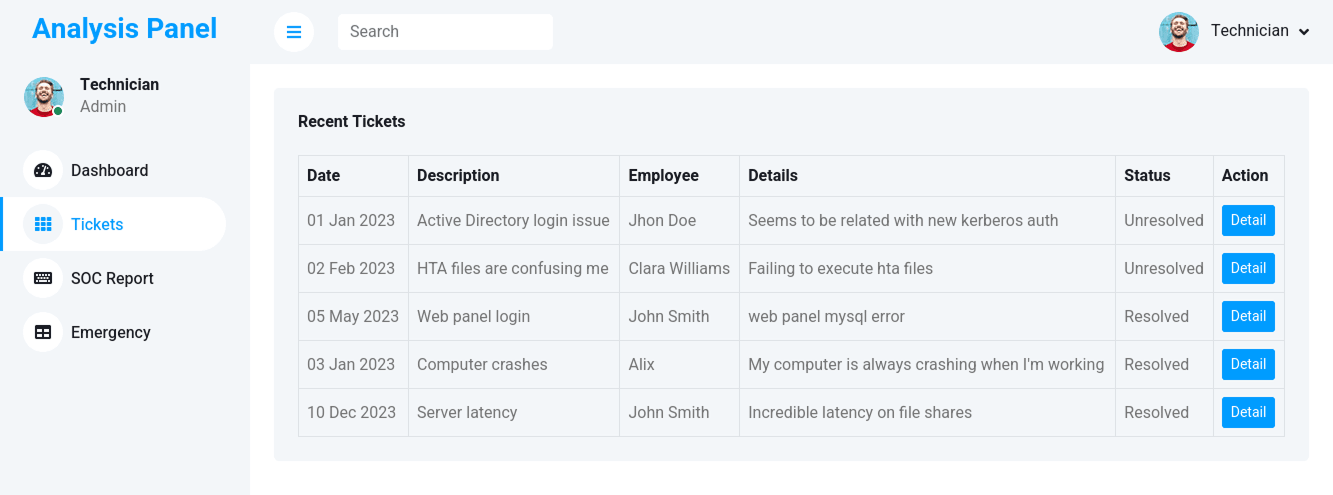Open Detail for Active Directory login issue
The image size is (1333, 495).
[1248, 220]
